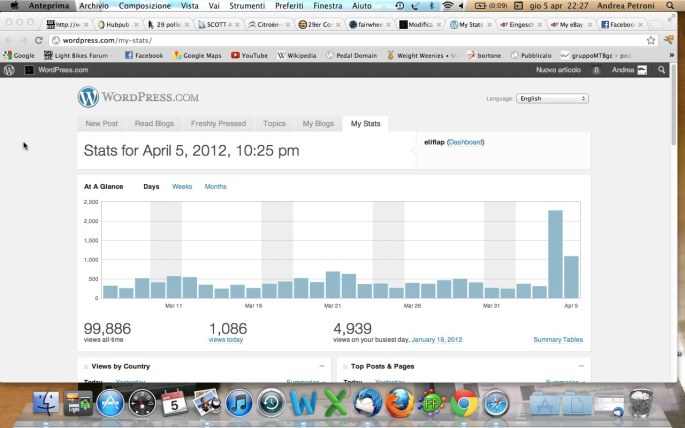Show the chart by Months
Screen dimensions: 685x428
pyautogui.click(x=215, y=187)
